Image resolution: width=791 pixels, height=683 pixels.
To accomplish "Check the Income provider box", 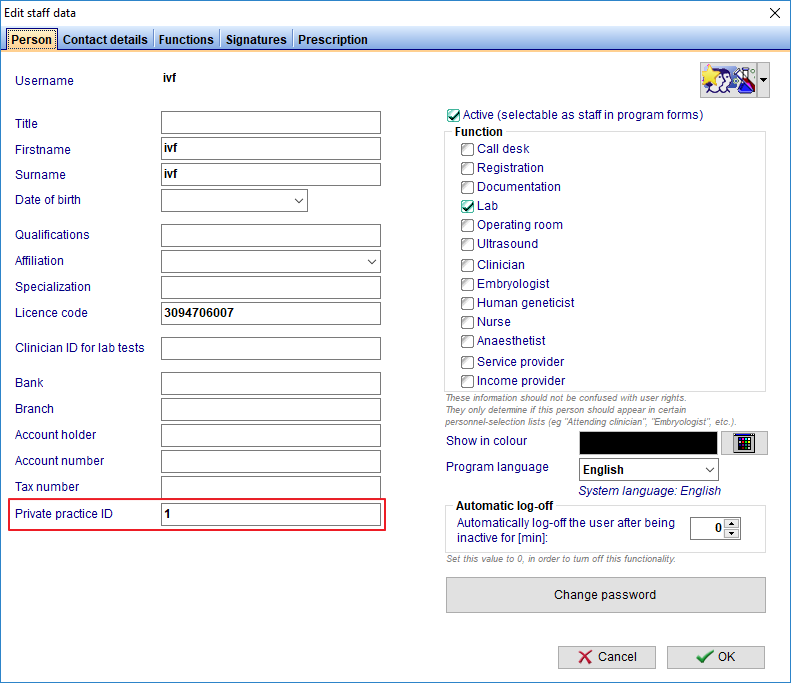I will pyautogui.click(x=467, y=381).
